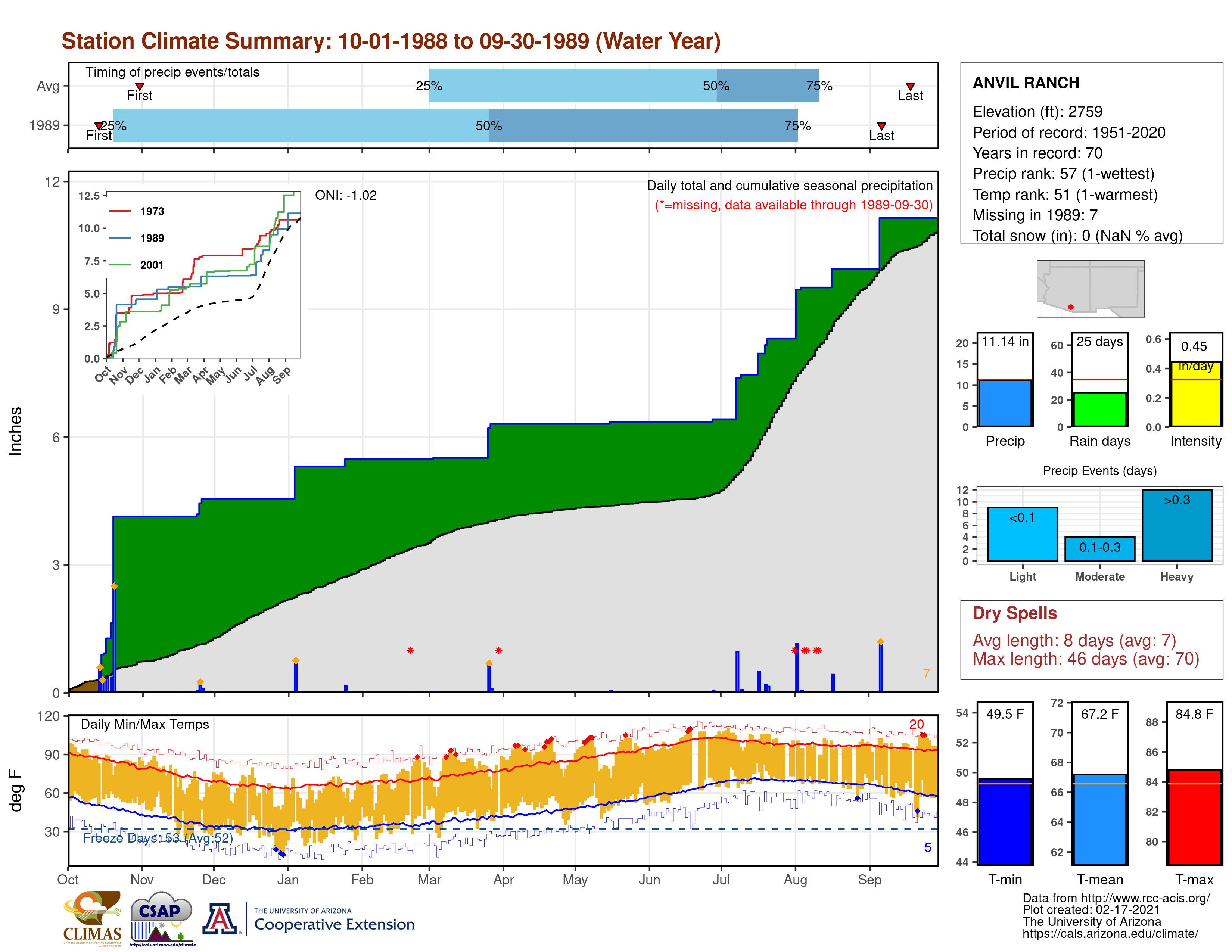Click the blue 1989 legend line

tap(119, 238)
